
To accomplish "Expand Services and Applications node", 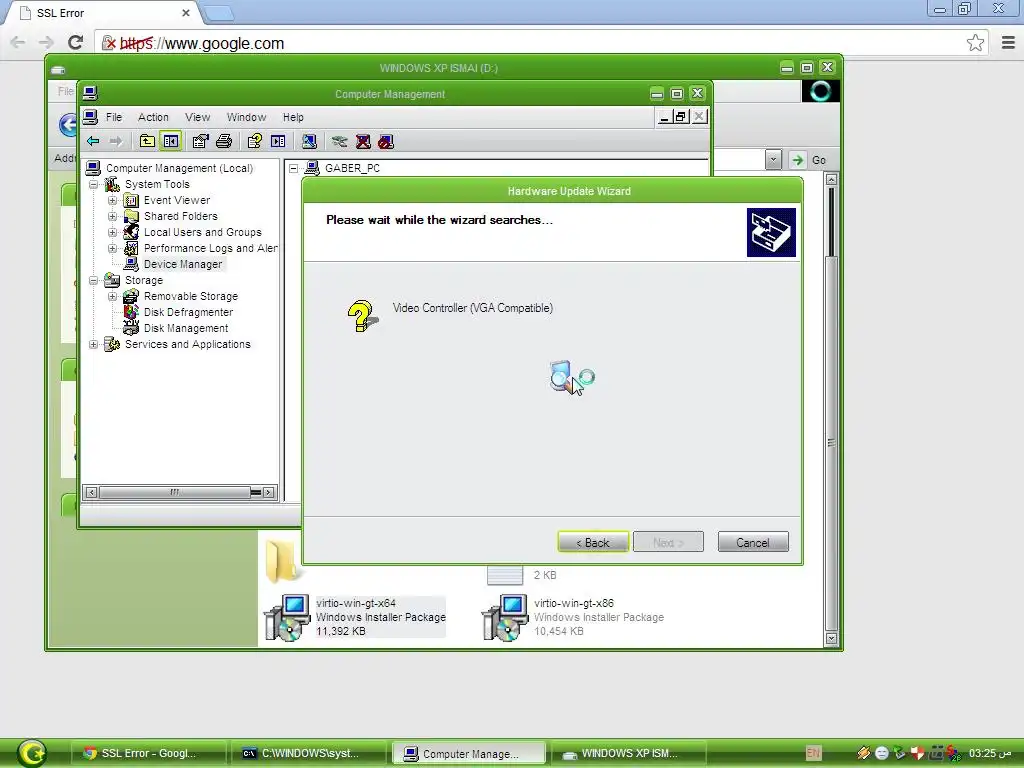I will click(94, 344).
